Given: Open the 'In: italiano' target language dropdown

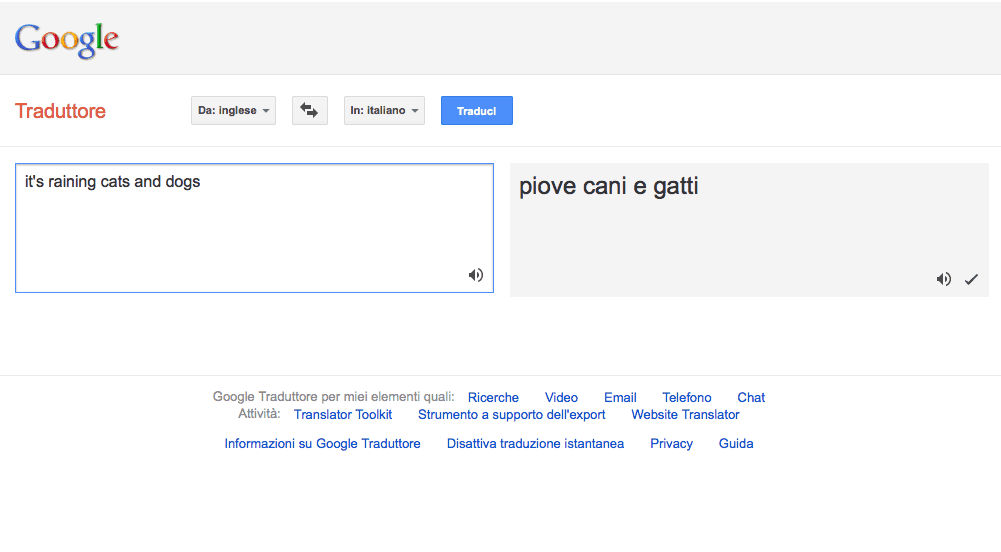Looking at the screenshot, I should (x=384, y=110).
